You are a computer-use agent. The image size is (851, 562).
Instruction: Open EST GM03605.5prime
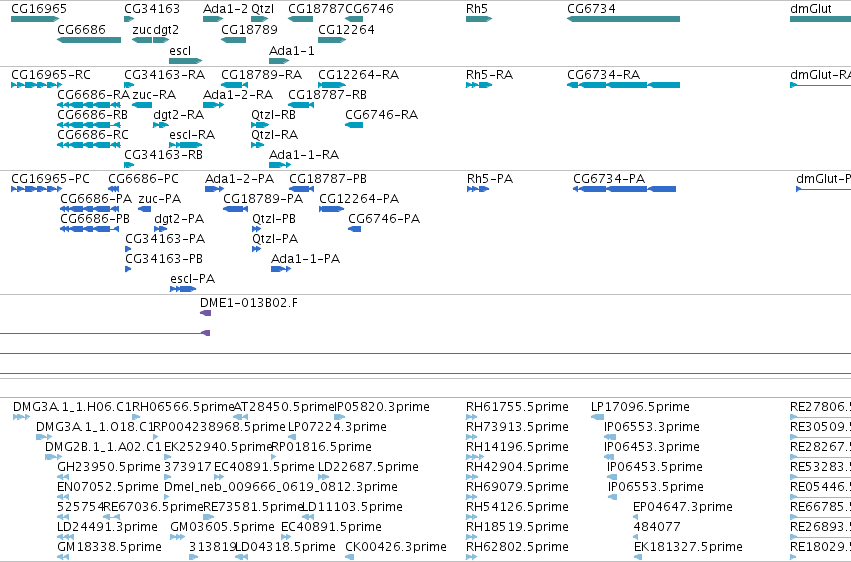click(222, 527)
